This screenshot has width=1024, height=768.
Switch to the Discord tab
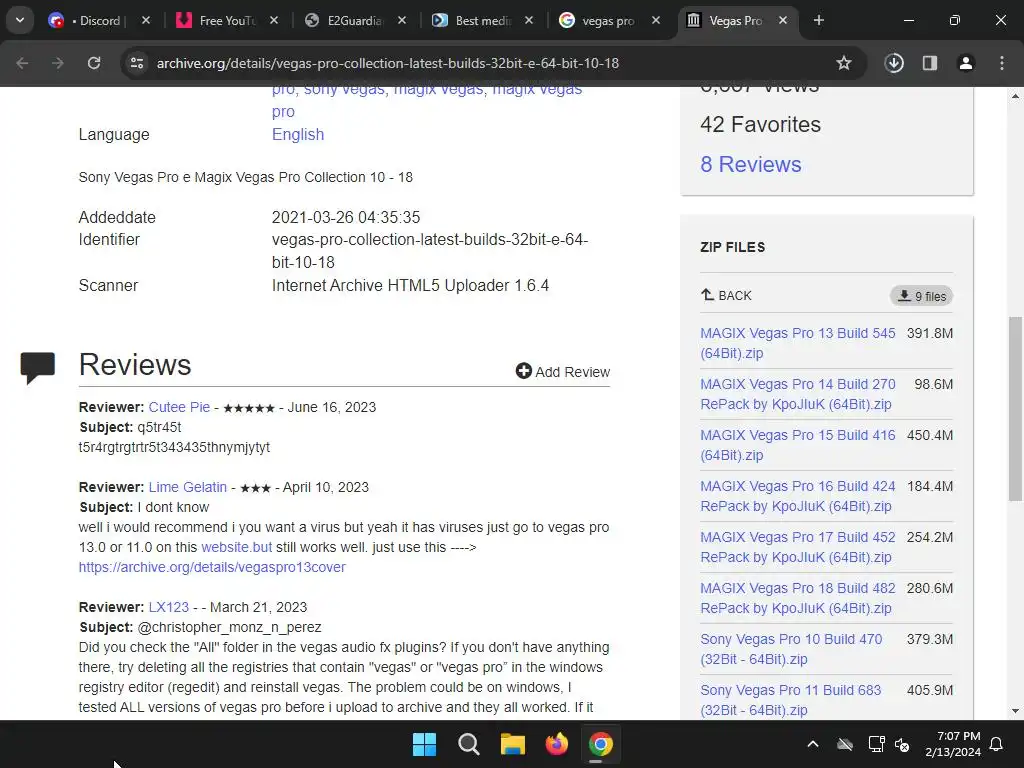(85, 21)
